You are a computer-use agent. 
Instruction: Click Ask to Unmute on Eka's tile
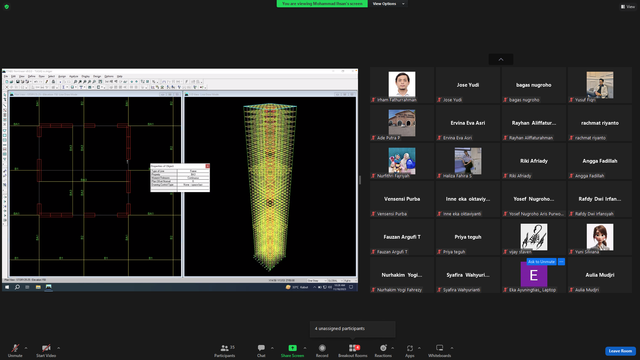click(x=542, y=262)
